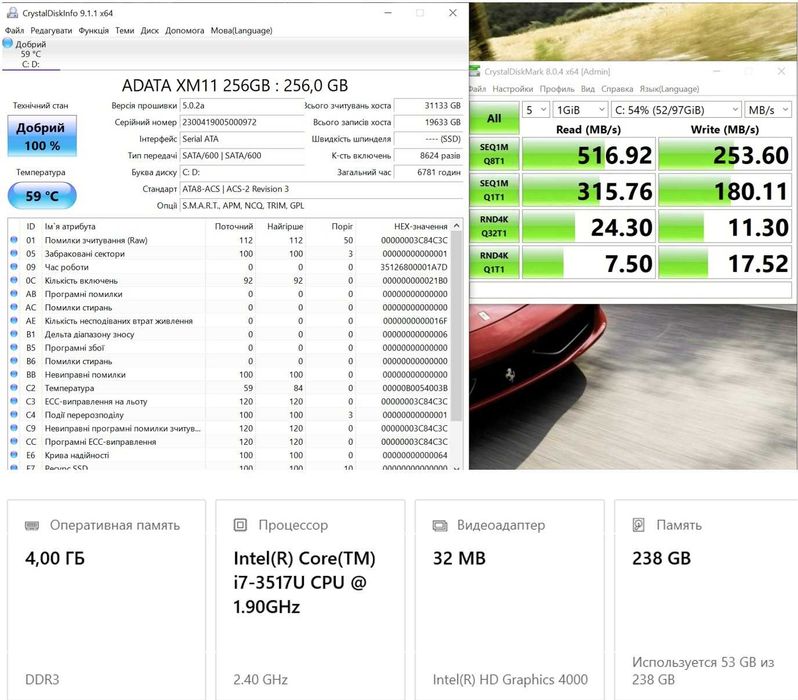
Task: Click status icon of row AE unexpected power loss
Action: (14, 321)
